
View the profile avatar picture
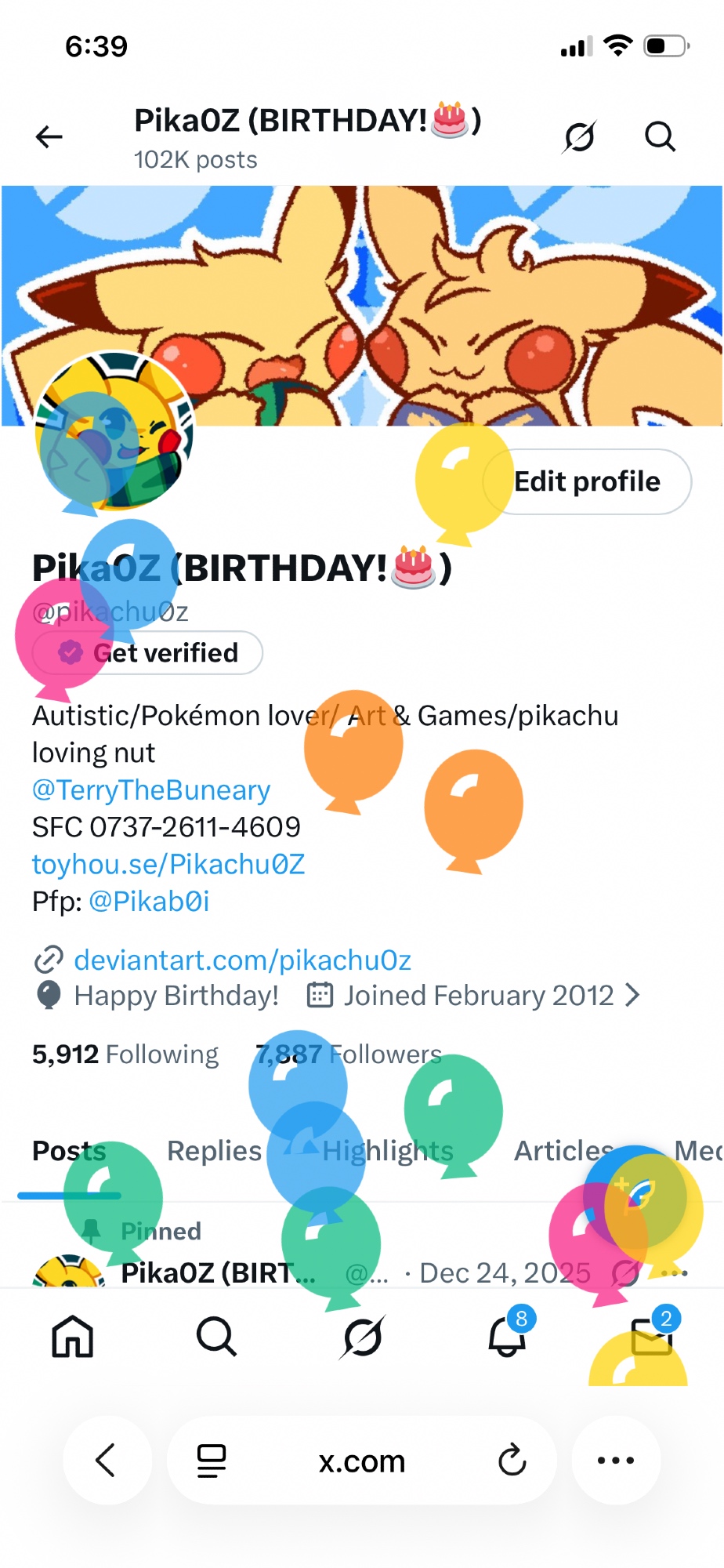114,430
